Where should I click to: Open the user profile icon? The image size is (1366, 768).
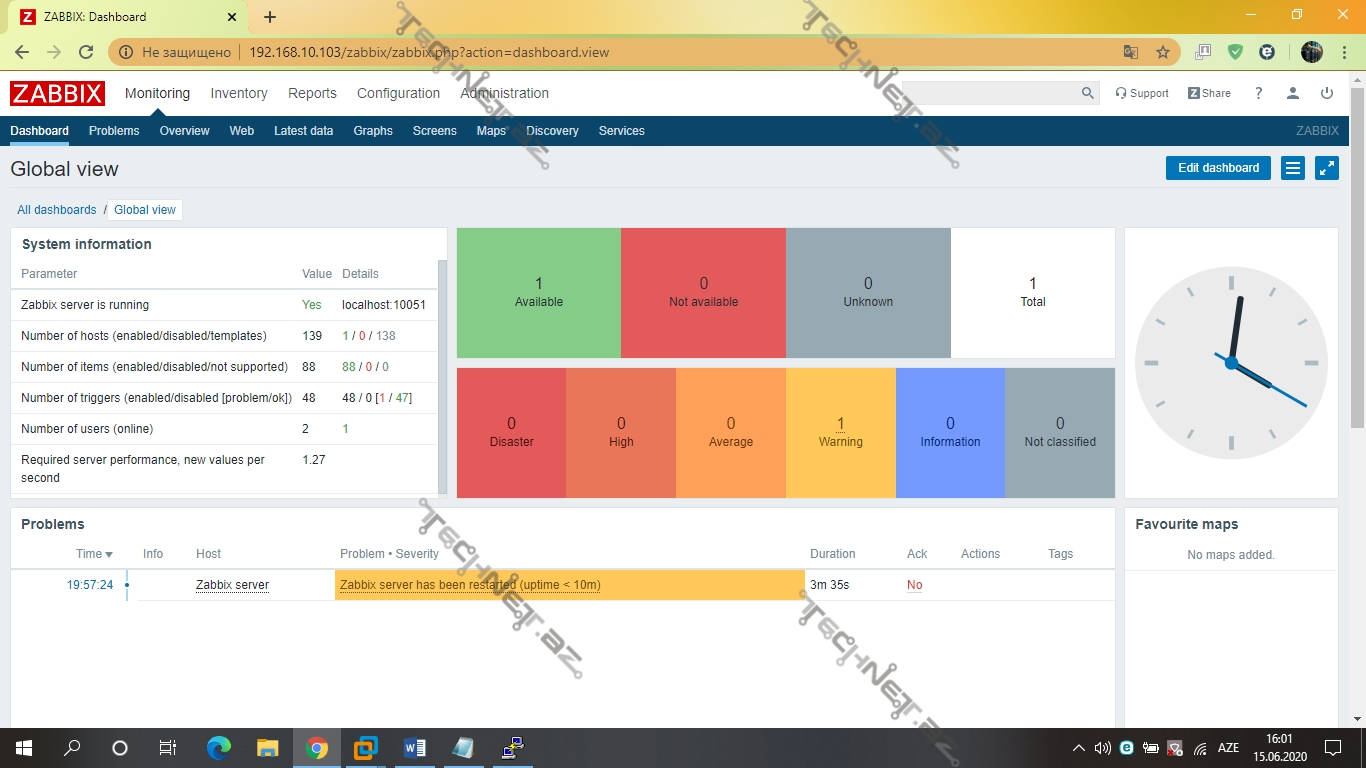pyautogui.click(x=1293, y=93)
